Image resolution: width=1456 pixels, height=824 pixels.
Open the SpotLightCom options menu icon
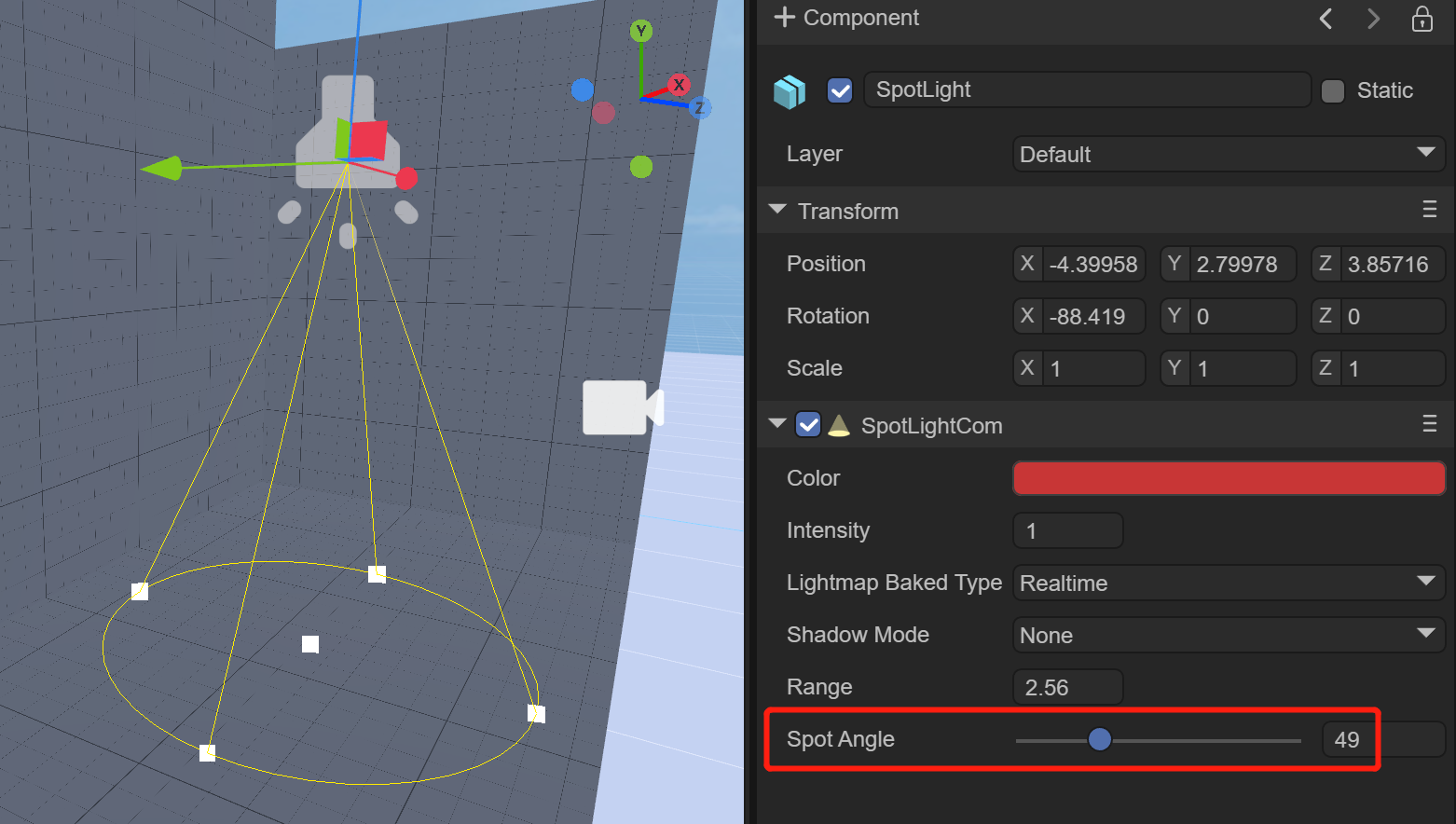[1429, 425]
